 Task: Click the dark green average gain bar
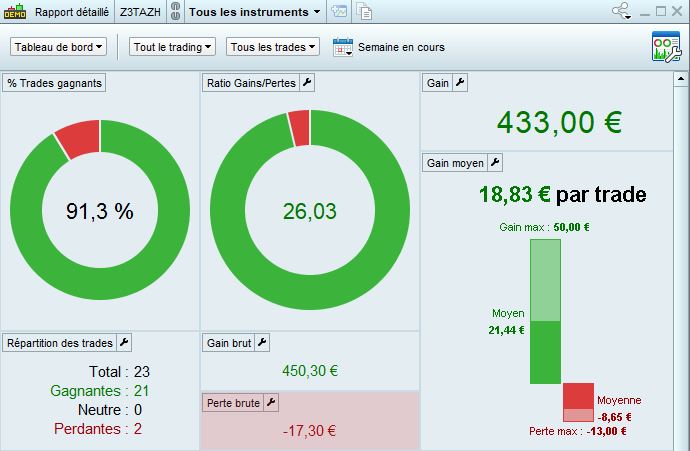pyautogui.click(x=545, y=352)
